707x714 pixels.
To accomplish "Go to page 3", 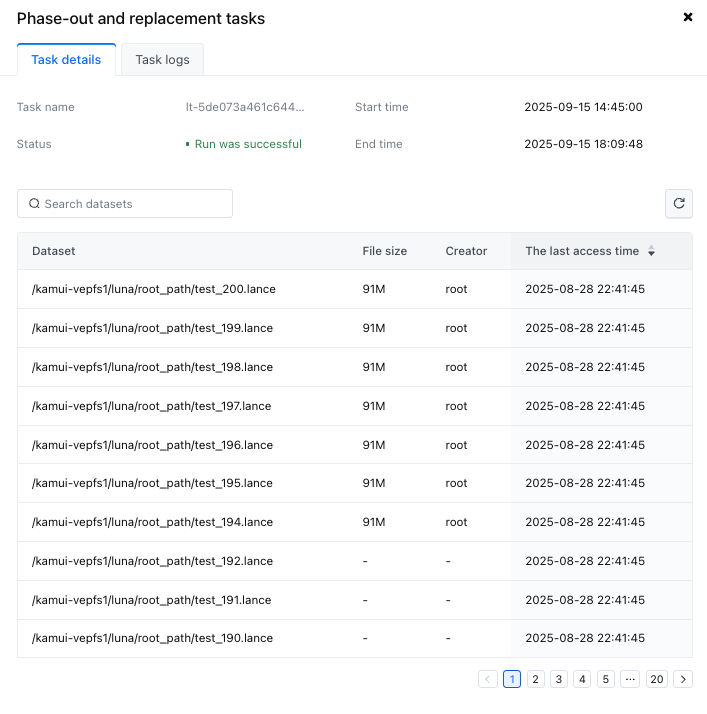I will 559,679.
